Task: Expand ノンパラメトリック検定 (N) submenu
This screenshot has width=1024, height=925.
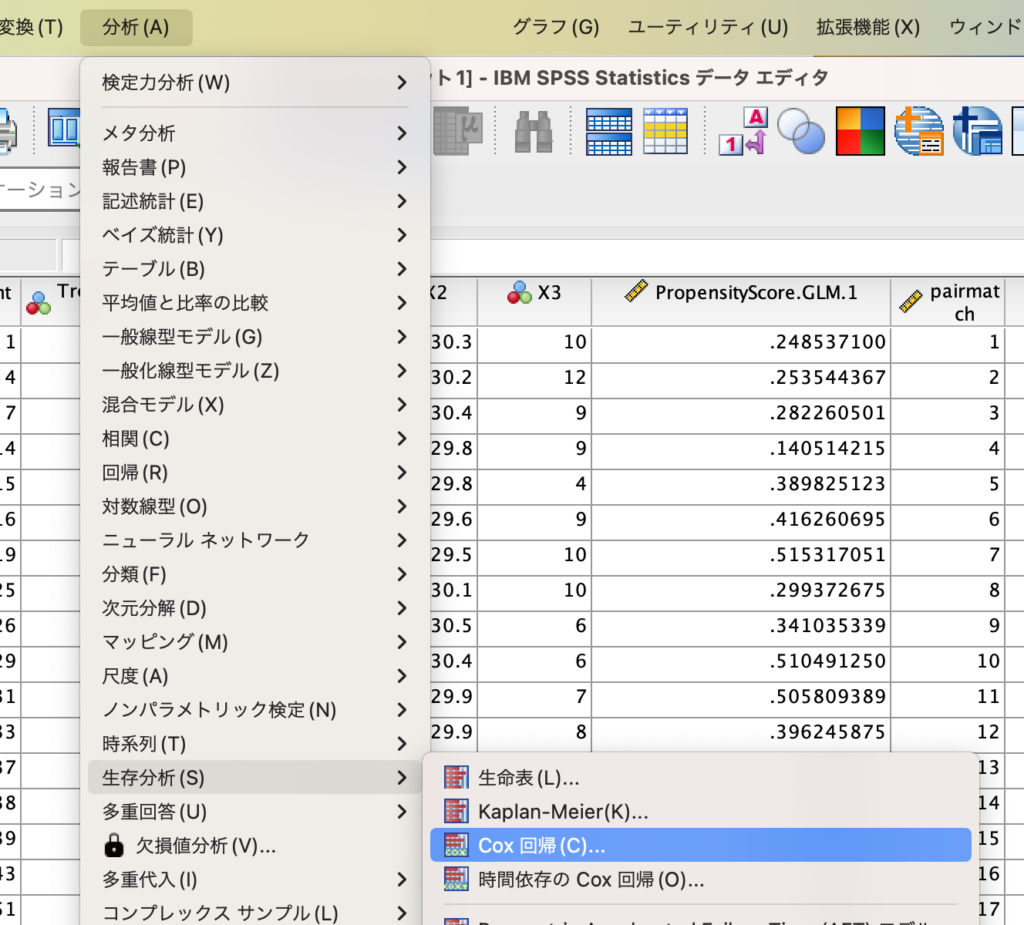Action: (255, 710)
